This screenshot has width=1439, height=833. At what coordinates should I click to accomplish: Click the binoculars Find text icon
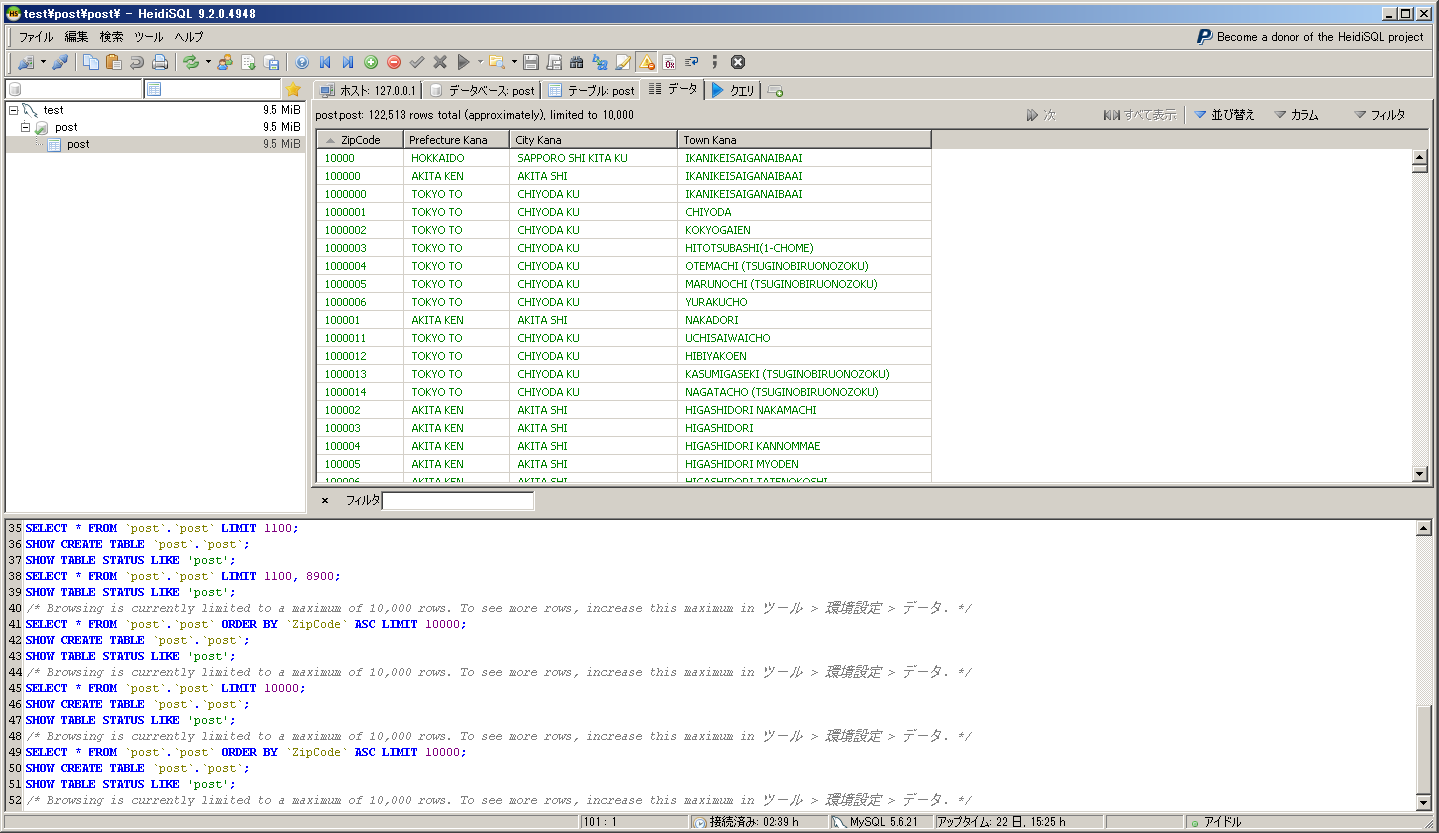click(x=577, y=62)
